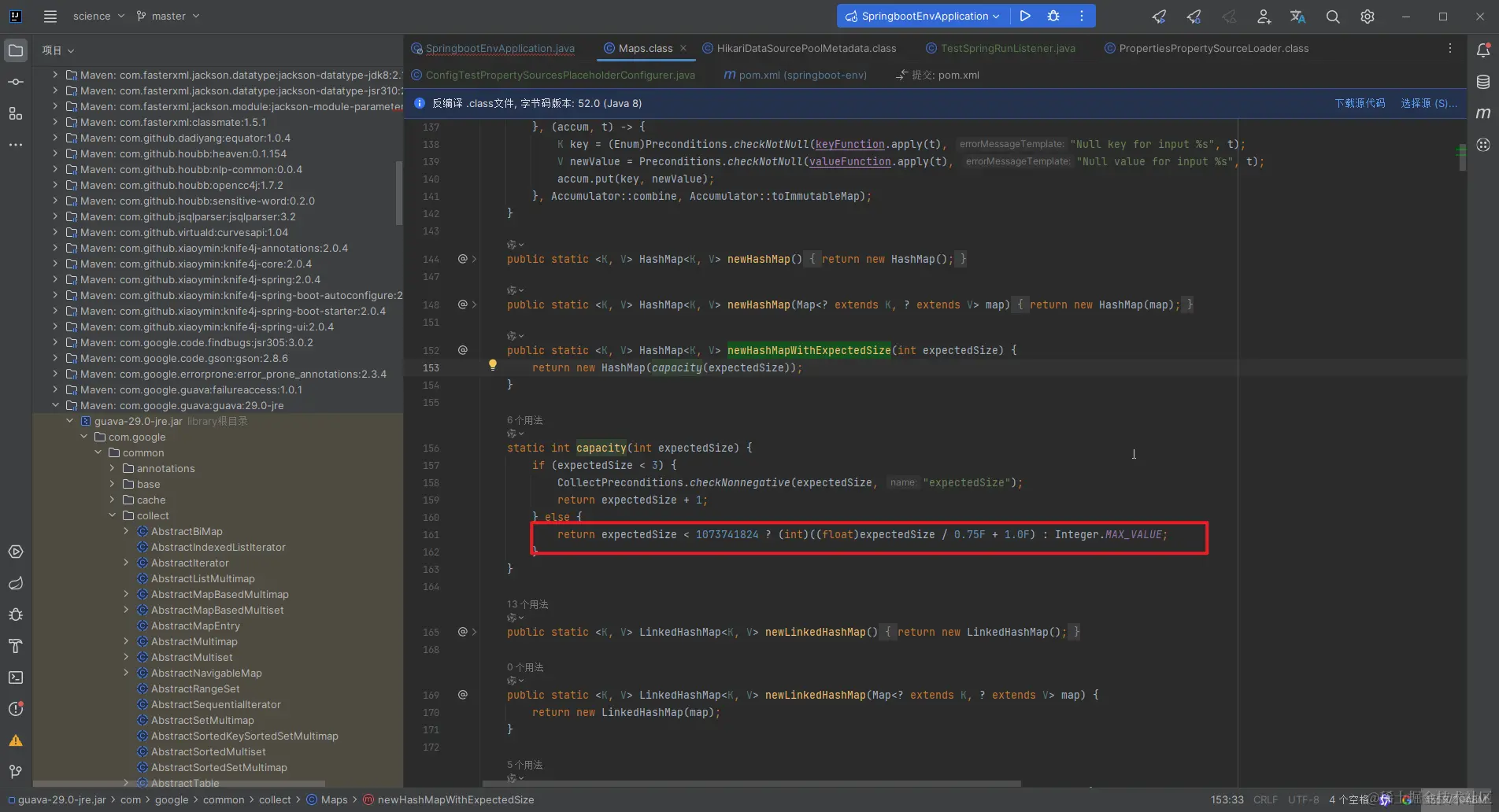
Task: Collapse the guava-29.0-jre.jar node
Action: click(x=69, y=421)
